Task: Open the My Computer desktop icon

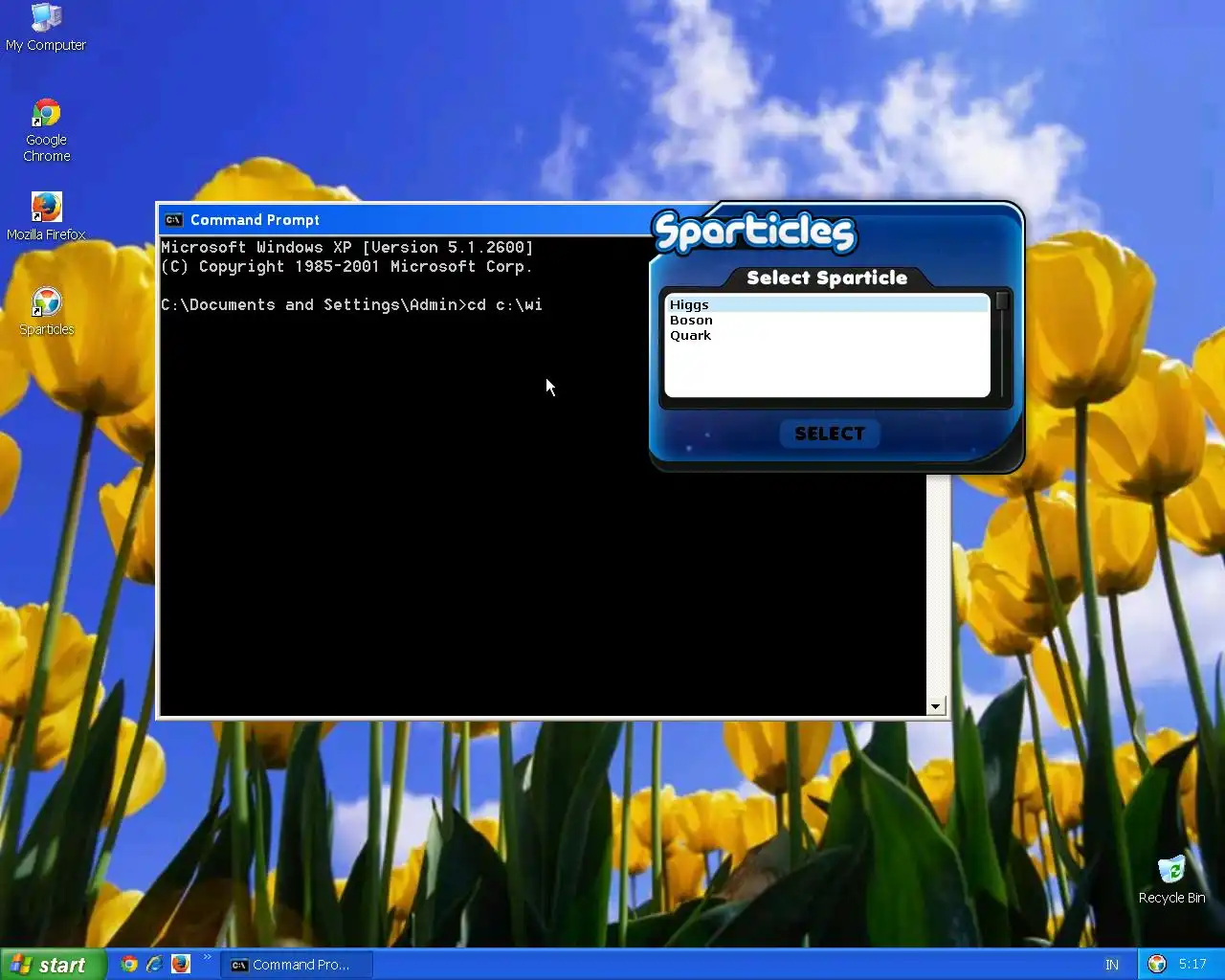Action: coord(46,28)
